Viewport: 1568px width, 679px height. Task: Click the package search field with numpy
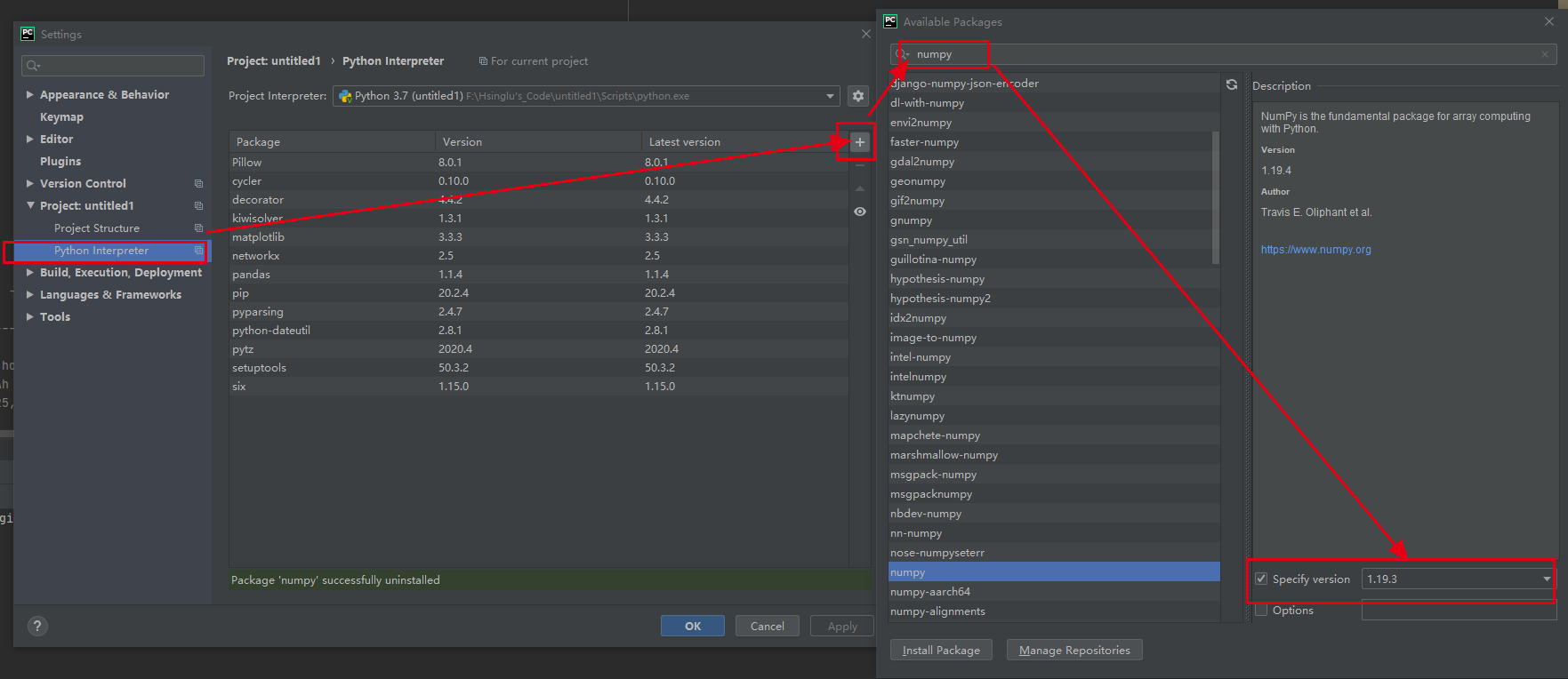coord(1224,54)
